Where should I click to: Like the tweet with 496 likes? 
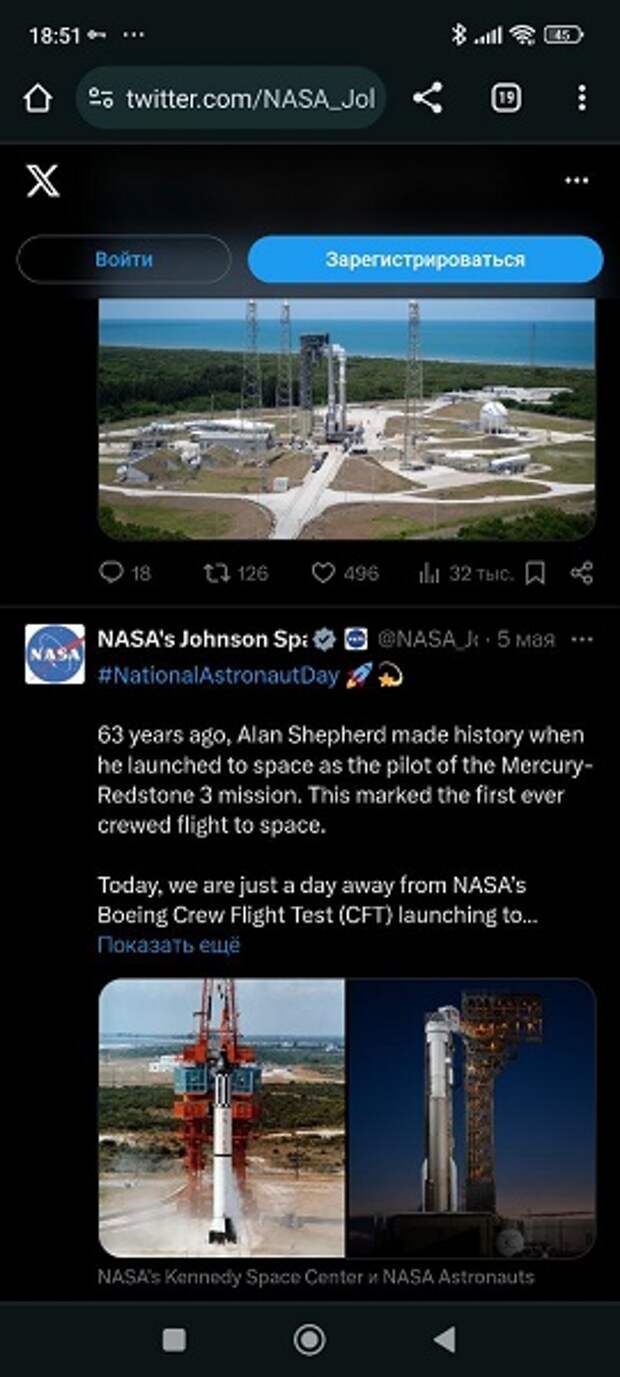click(345, 573)
